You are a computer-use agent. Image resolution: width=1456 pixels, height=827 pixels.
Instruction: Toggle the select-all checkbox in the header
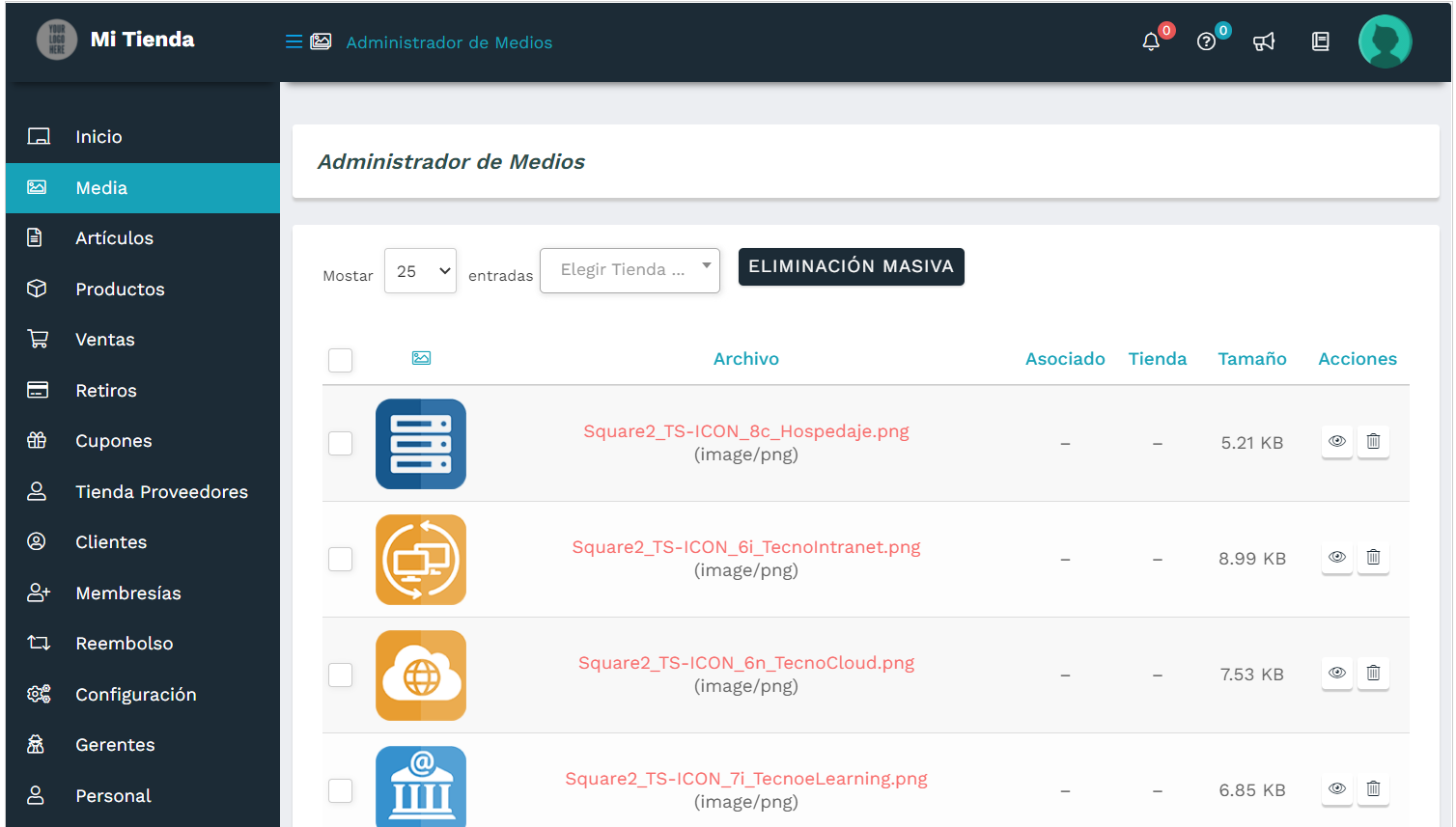click(340, 360)
